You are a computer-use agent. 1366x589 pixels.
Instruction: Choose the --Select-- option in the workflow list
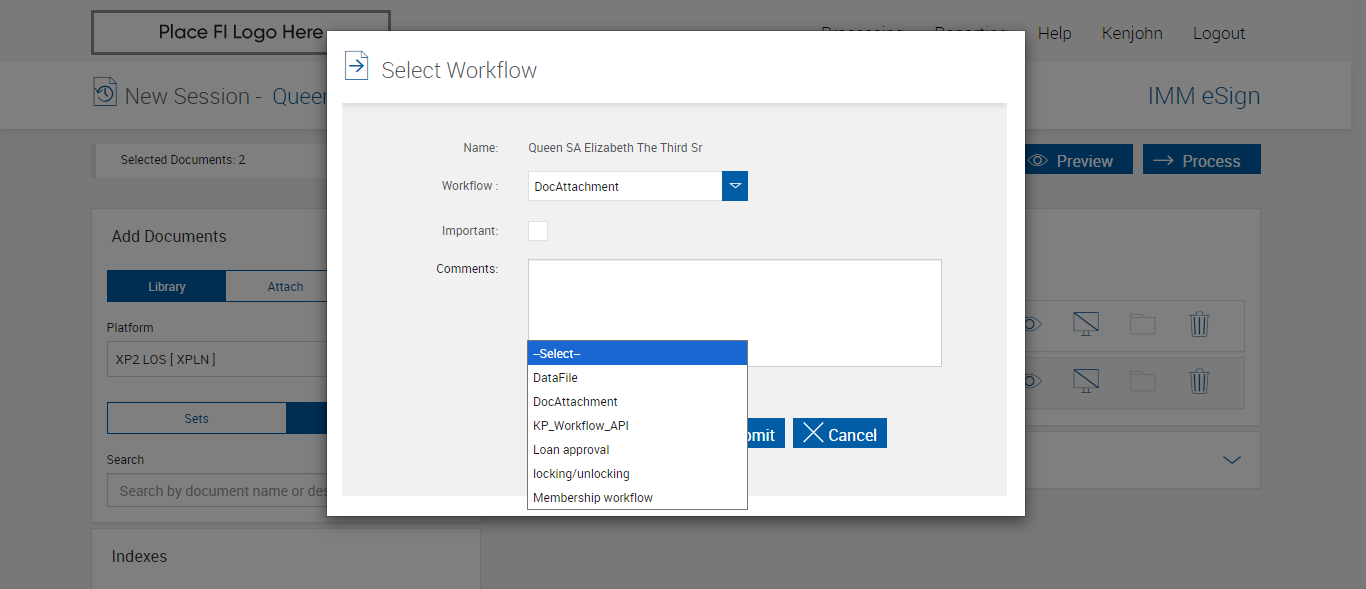pyautogui.click(x=637, y=354)
